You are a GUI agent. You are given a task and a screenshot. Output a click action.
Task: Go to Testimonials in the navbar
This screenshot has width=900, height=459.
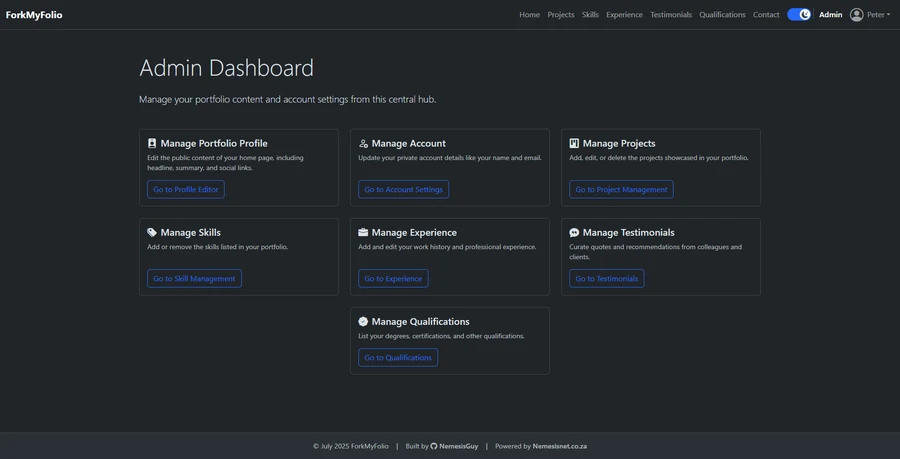670,15
